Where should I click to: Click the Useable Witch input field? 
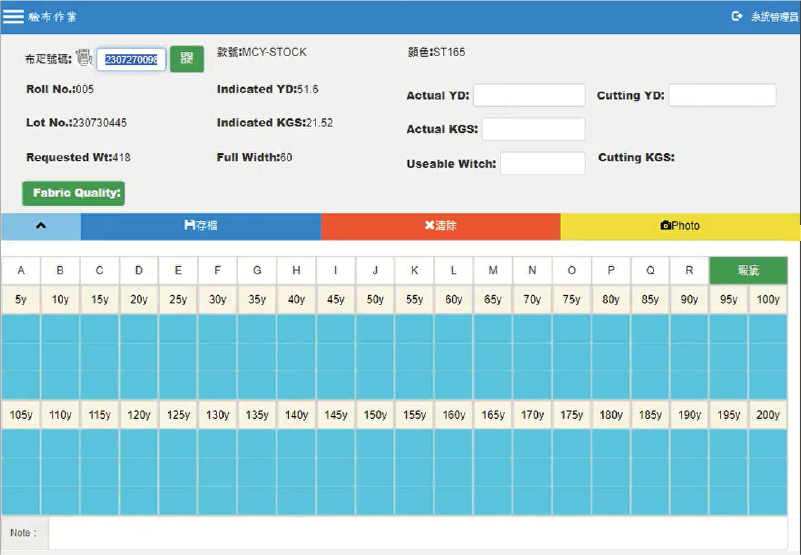(x=543, y=163)
